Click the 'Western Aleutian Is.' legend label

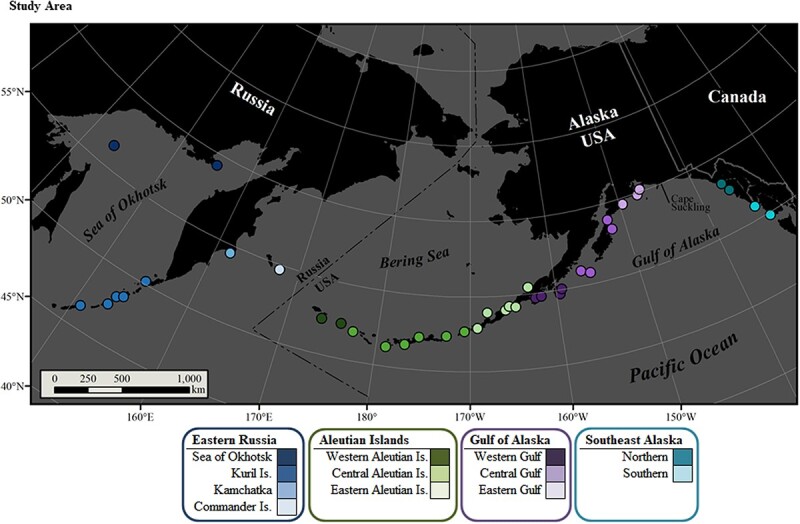click(x=377, y=457)
